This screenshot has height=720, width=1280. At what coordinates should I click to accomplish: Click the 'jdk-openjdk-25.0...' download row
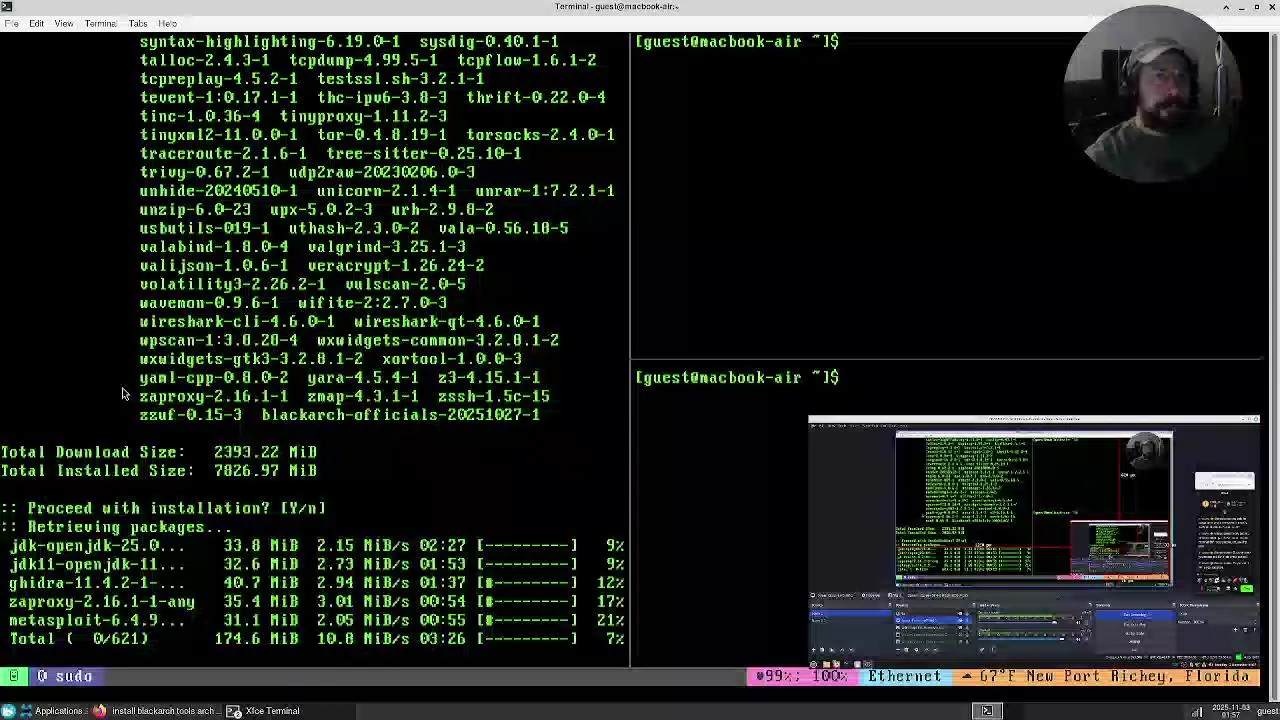pyautogui.click(x=316, y=546)
